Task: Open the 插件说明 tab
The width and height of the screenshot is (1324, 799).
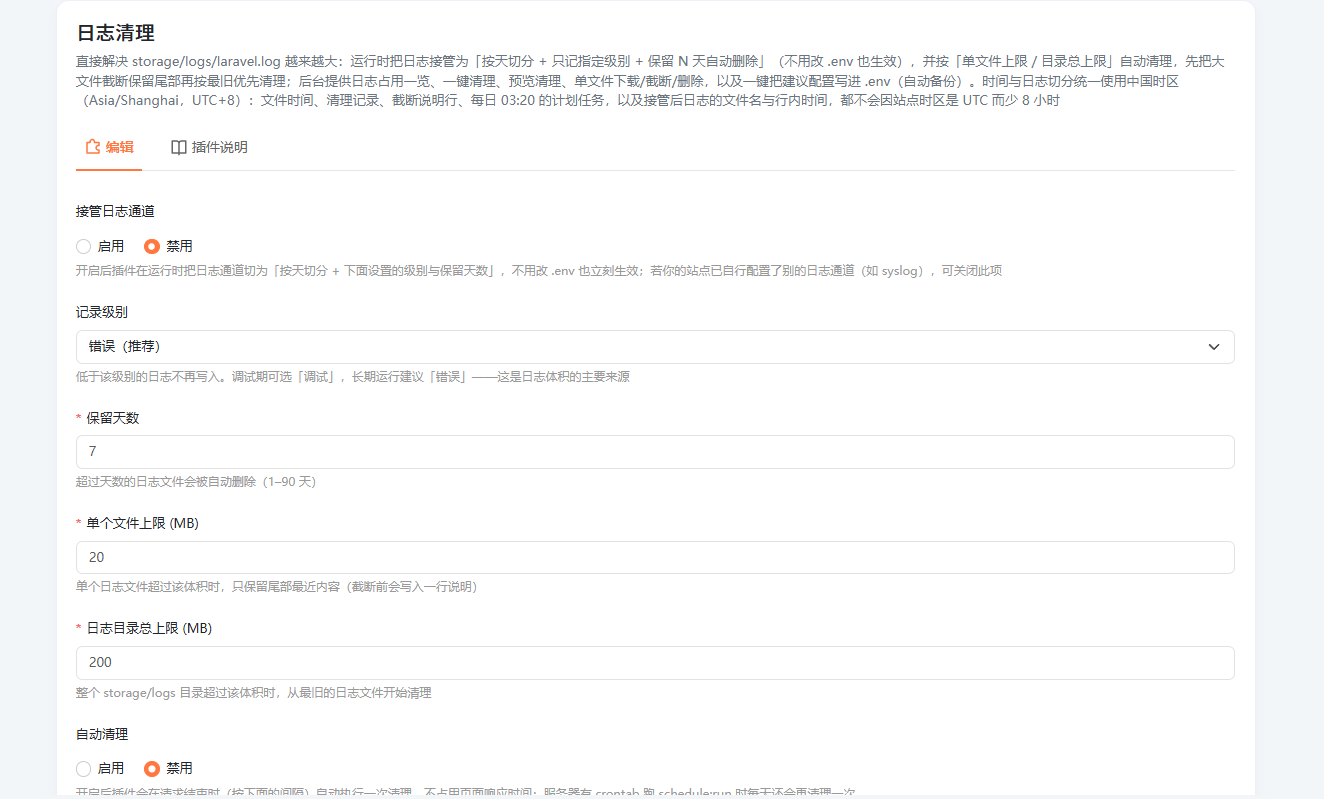Action: 209,147
